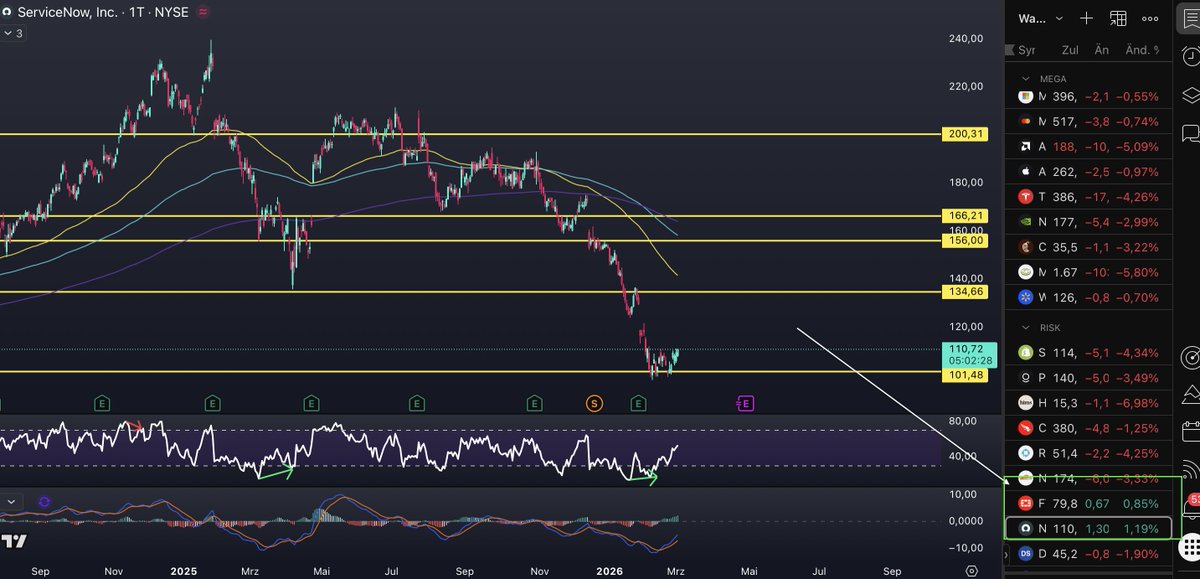Click the purple upcoming earnings E marker

click(745, 403)
